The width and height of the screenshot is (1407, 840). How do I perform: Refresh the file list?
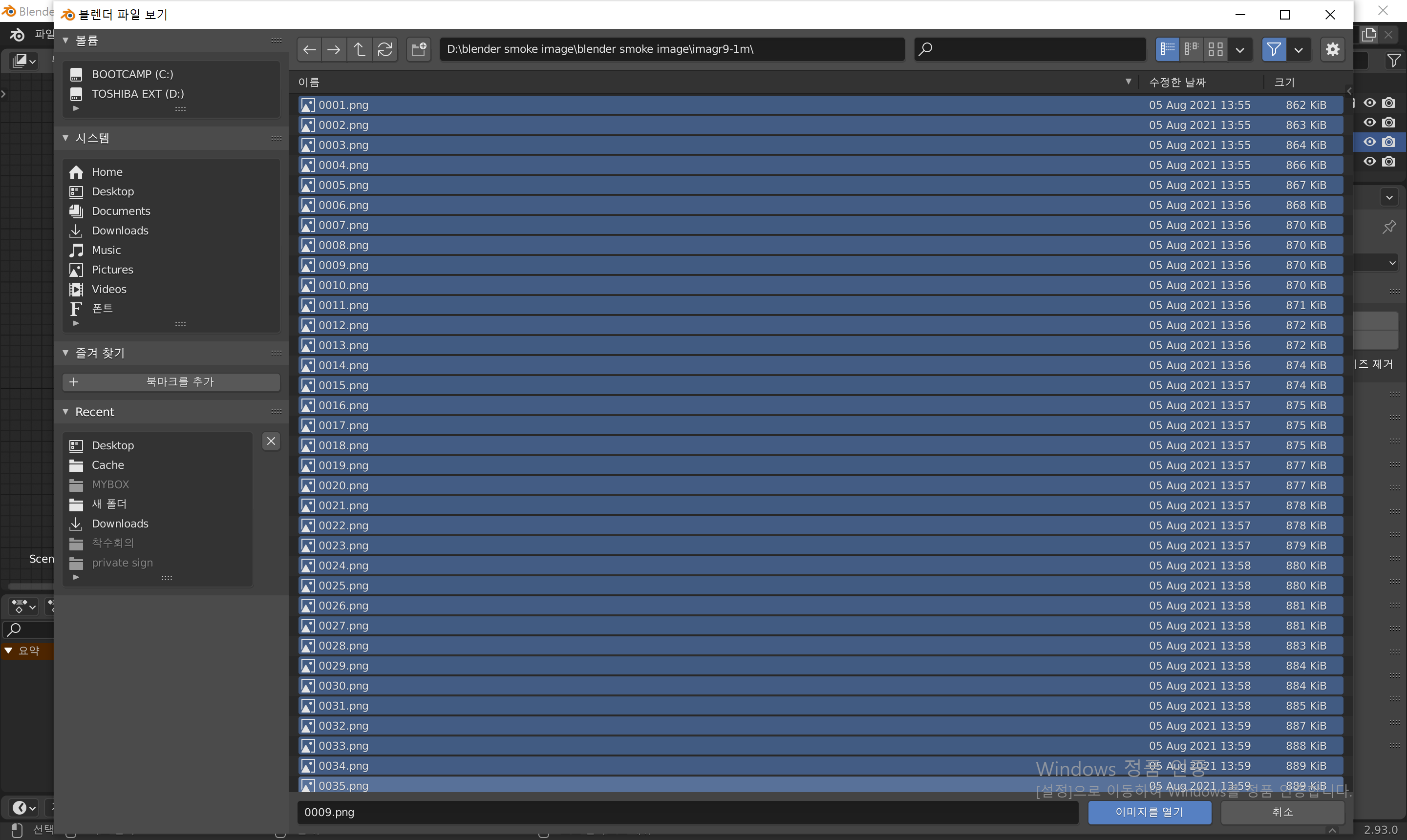click(385, 50)
